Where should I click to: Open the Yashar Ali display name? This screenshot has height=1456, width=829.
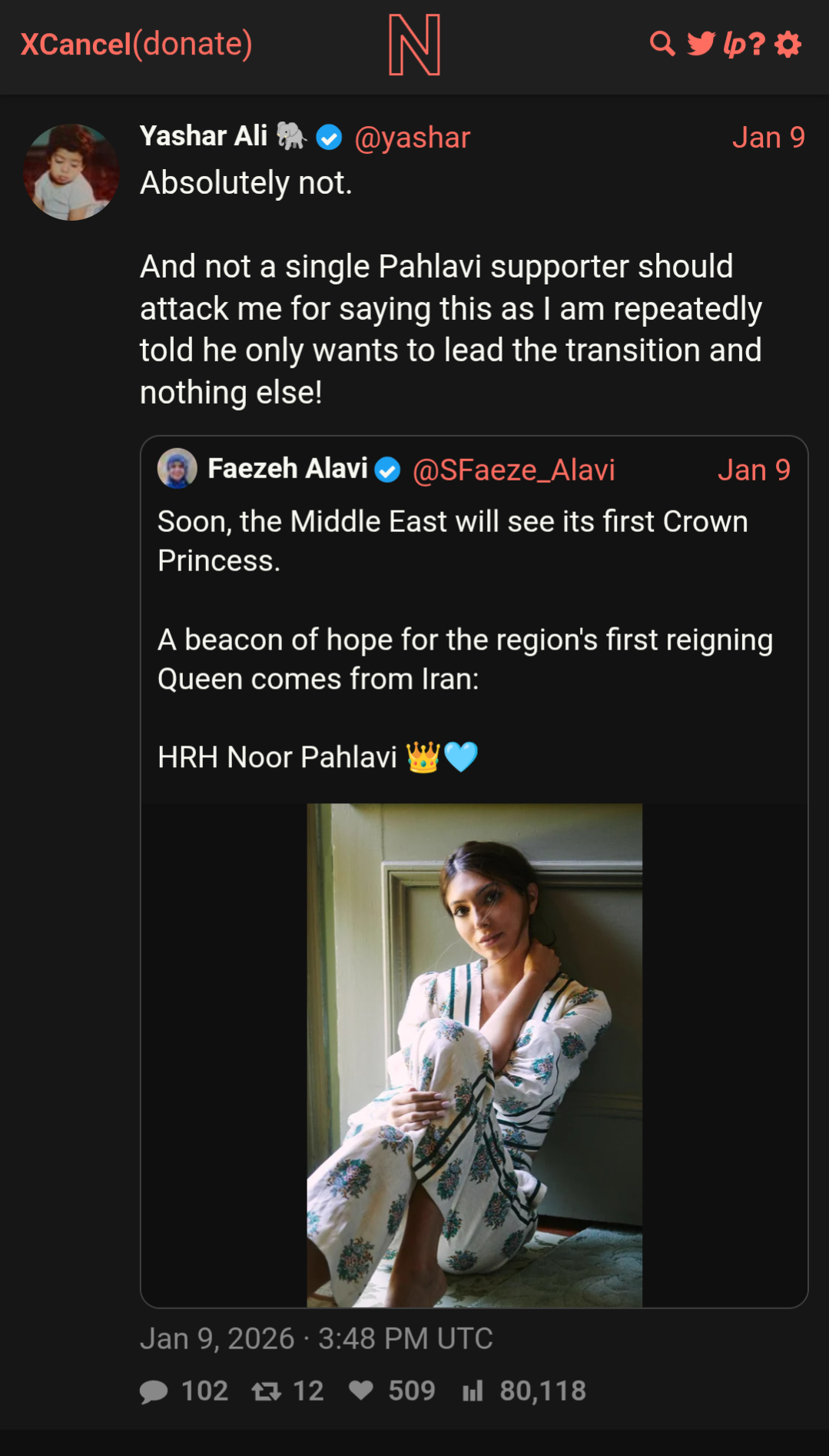(204, 136)
